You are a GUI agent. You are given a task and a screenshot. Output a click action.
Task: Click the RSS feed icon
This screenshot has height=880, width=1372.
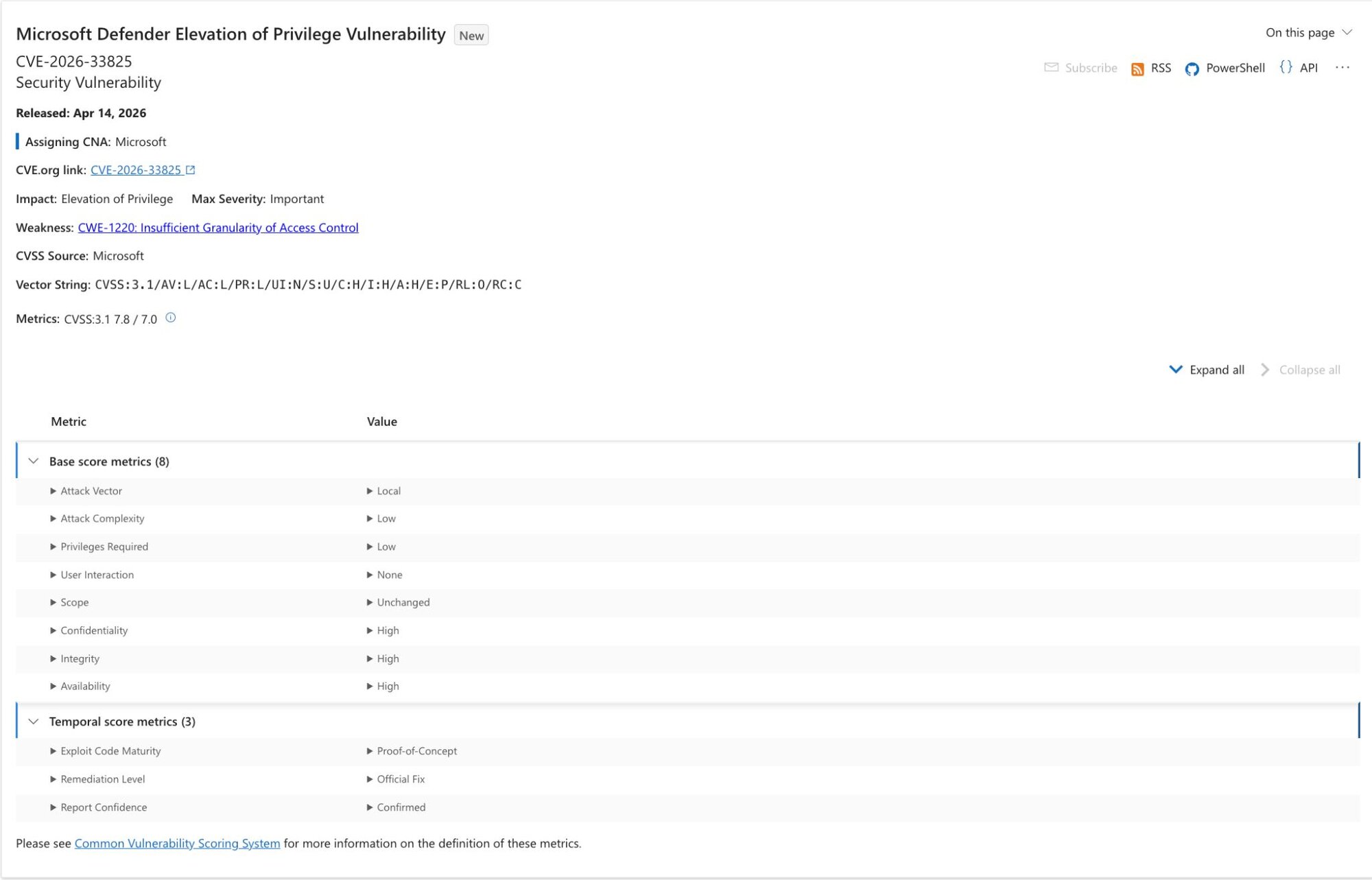point(1137,69)
